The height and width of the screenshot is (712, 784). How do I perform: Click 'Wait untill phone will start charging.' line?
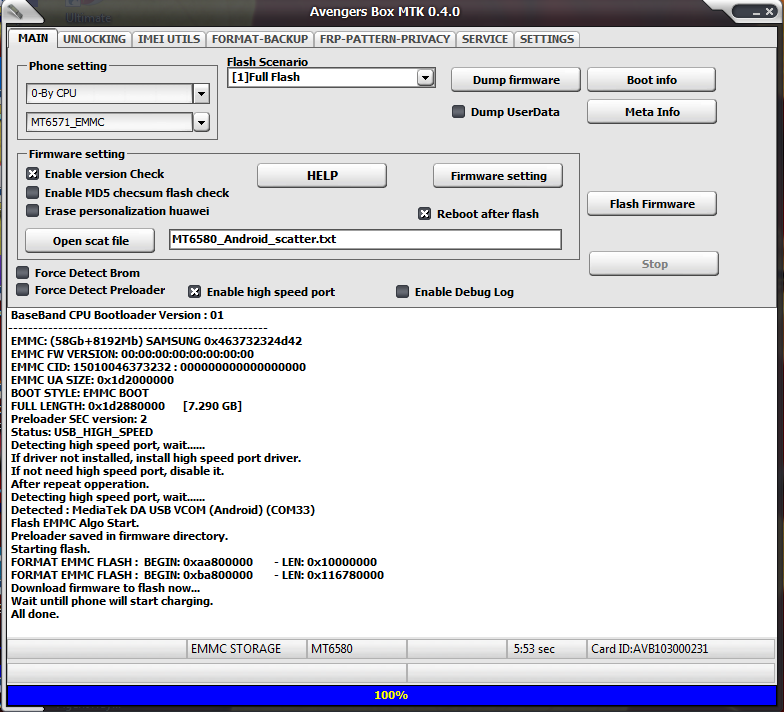tap(112, 601)
